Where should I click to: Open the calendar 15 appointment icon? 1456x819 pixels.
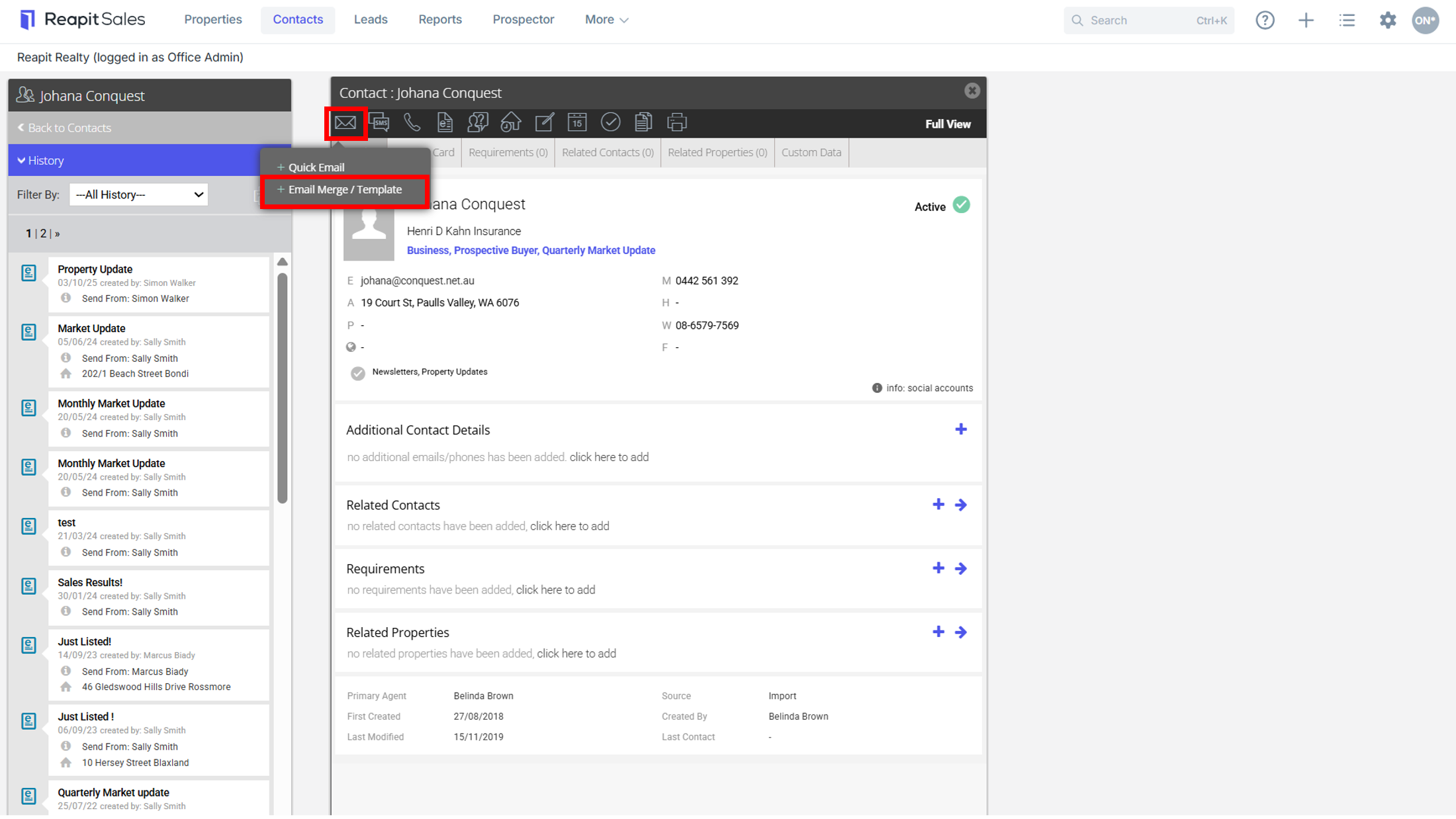point(577,122)
